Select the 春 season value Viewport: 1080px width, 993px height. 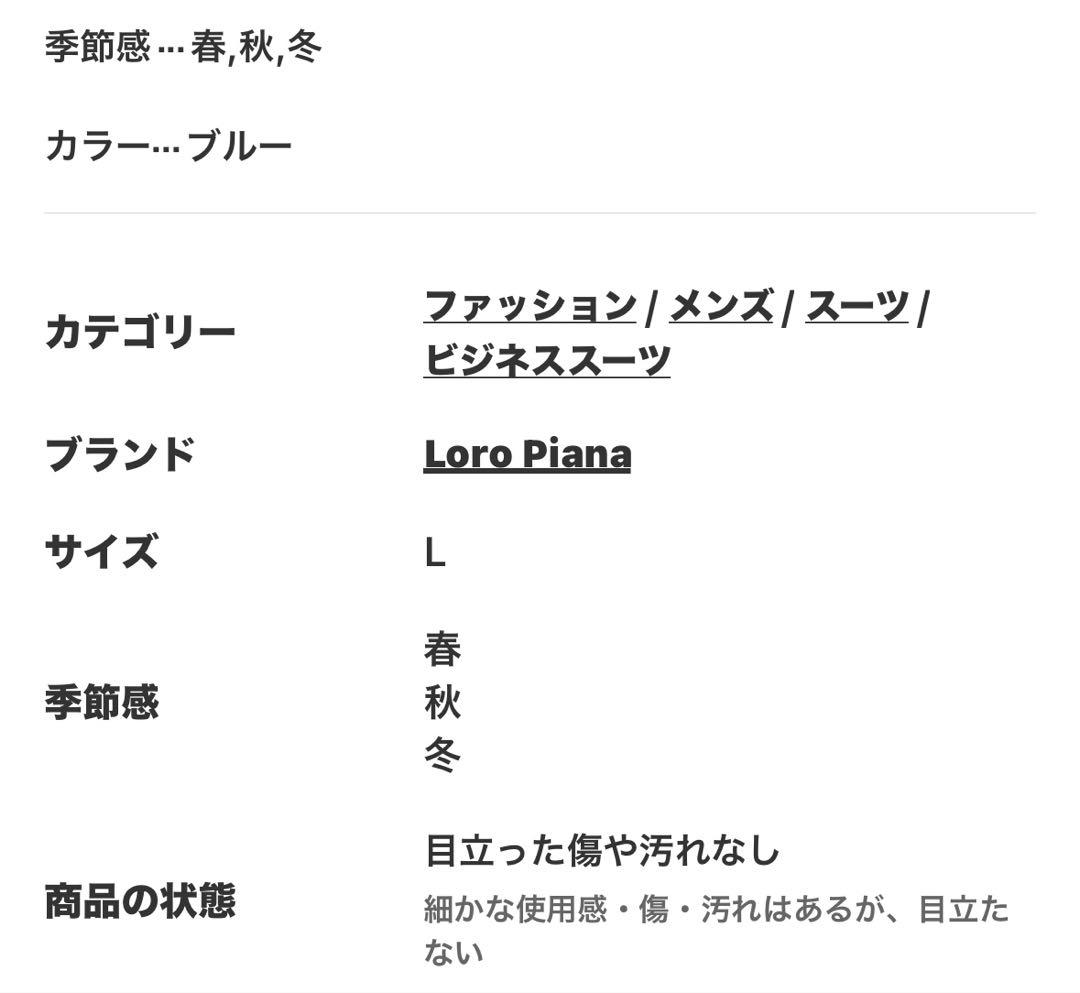(443, 650)
